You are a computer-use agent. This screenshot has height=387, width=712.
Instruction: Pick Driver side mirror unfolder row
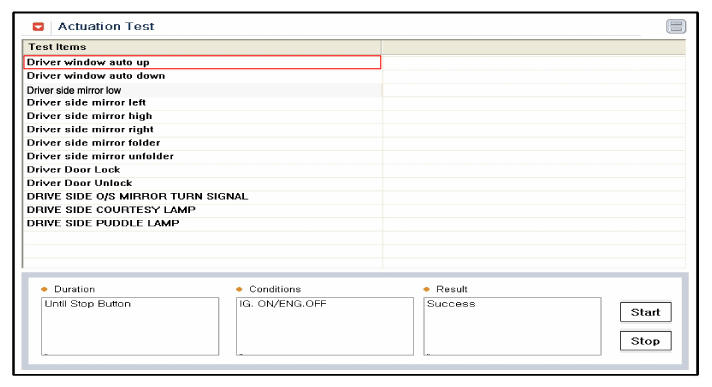point(202,156)
